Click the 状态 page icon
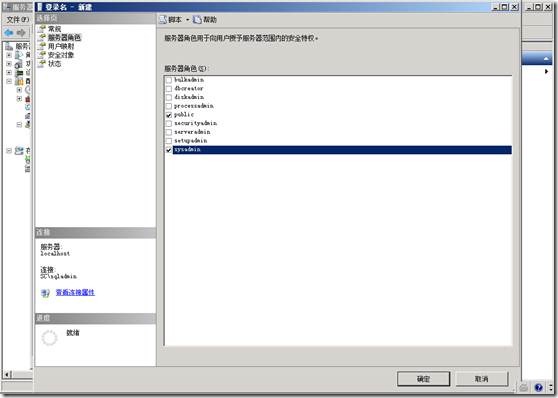Image resolution: width=558 pixels, height=398 pixels. (42, 63)
